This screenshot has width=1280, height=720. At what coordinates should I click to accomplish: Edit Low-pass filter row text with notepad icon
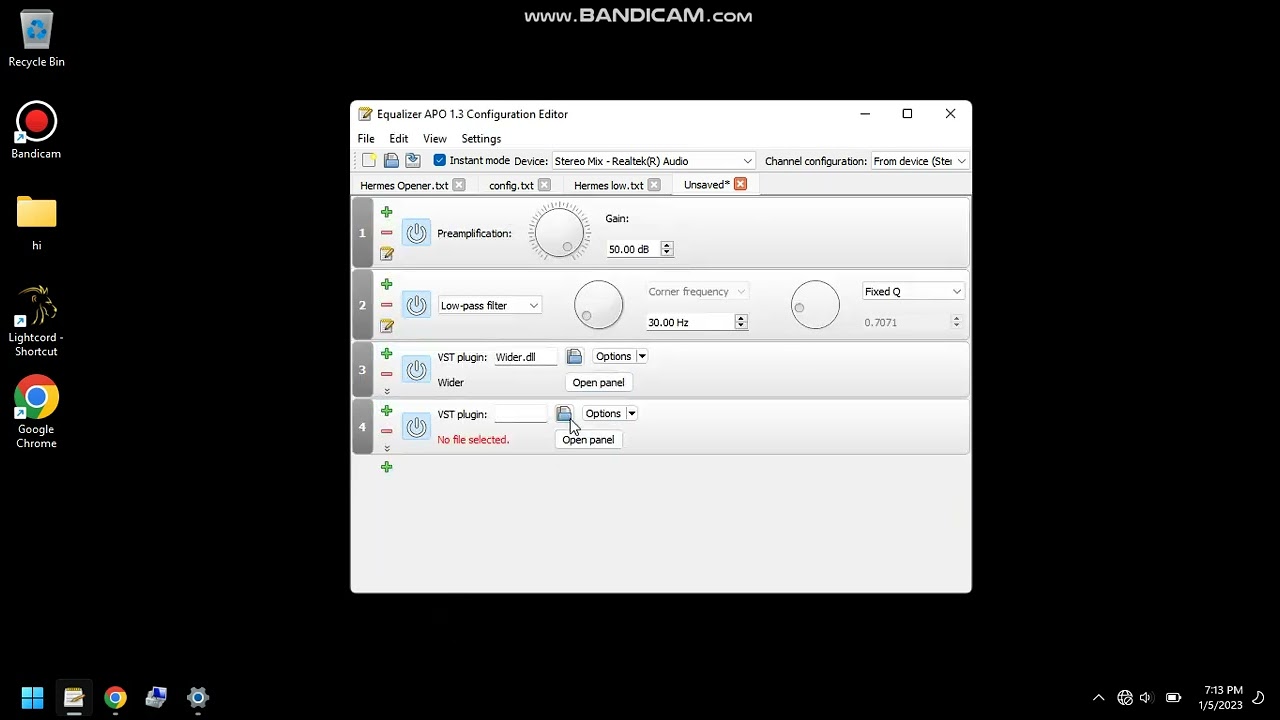coord(386,326)
